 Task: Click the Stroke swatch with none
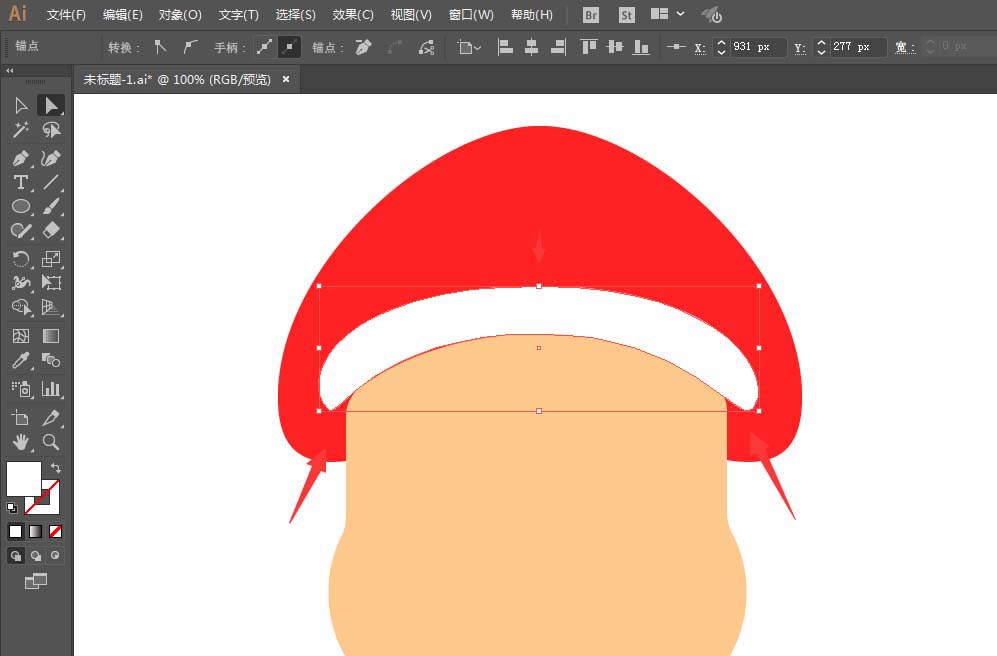point(50,505)
